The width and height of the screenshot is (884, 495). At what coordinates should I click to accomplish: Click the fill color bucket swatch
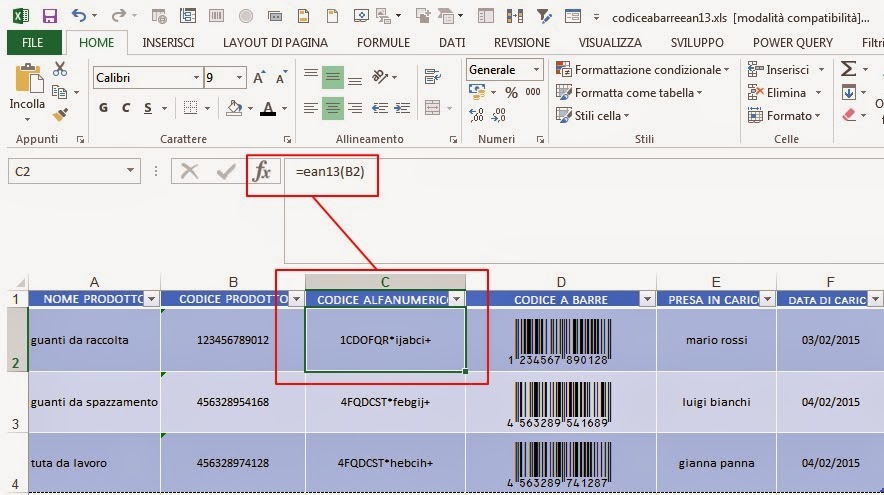pos(234,108)
